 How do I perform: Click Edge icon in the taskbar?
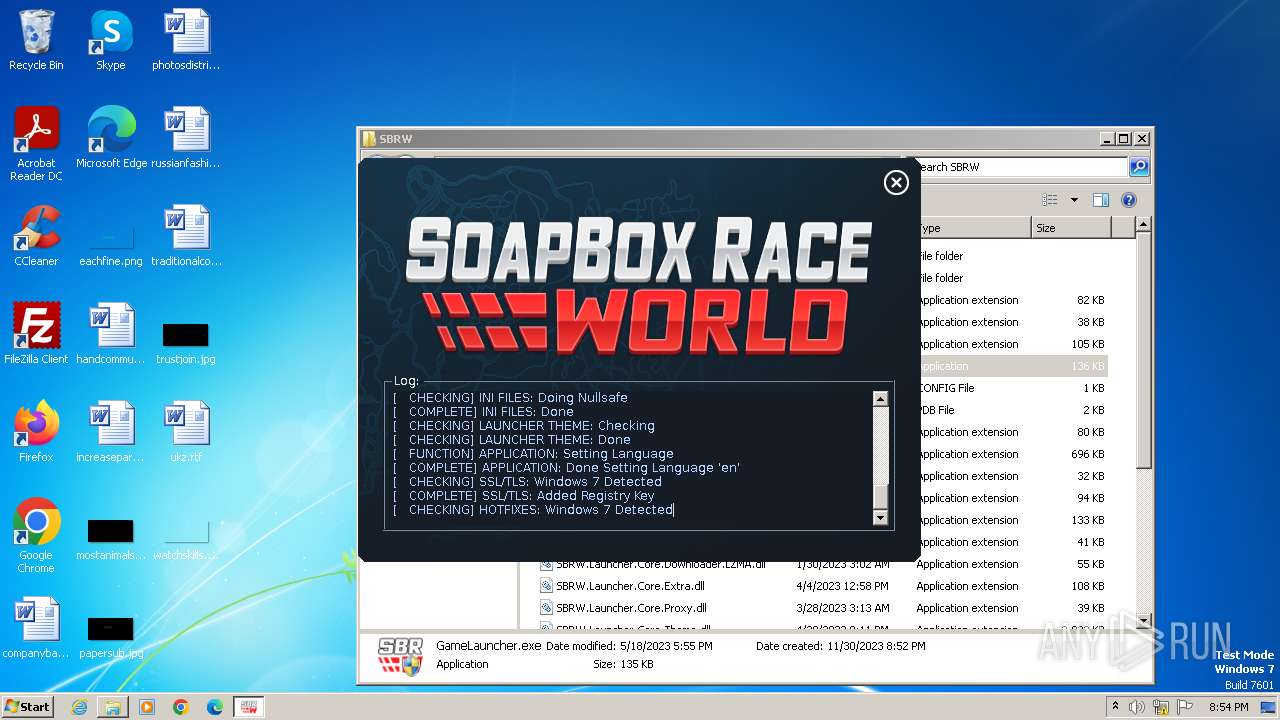215,707
